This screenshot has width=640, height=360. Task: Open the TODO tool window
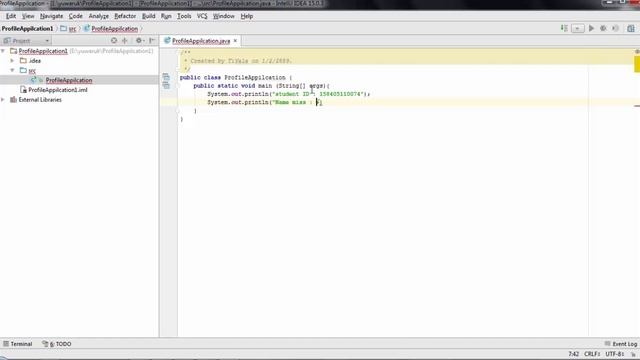pos(57,344)
